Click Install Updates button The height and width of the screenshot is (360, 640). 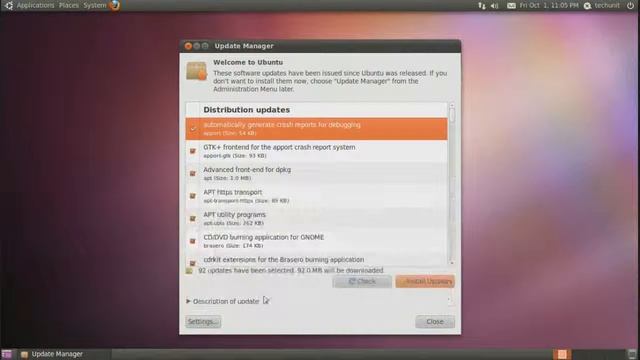coord(425,281)
